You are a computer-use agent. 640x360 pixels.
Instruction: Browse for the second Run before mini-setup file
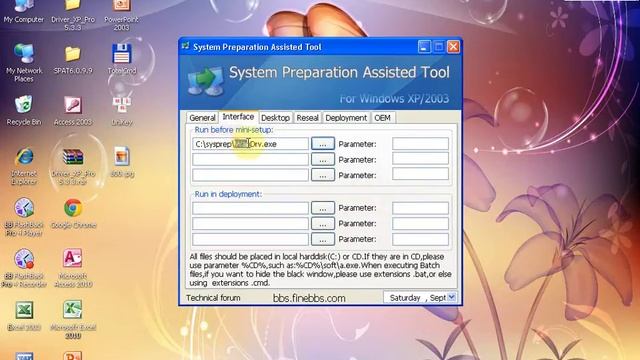click(x=322, y=159)
